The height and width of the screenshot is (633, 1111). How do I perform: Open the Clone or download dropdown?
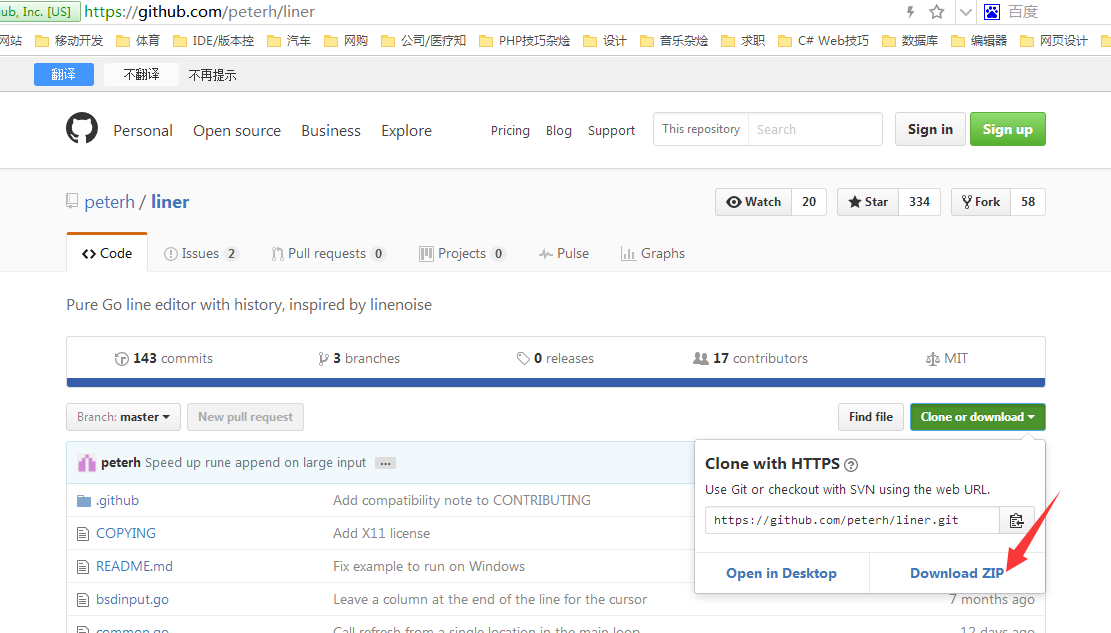pos(978,417)
